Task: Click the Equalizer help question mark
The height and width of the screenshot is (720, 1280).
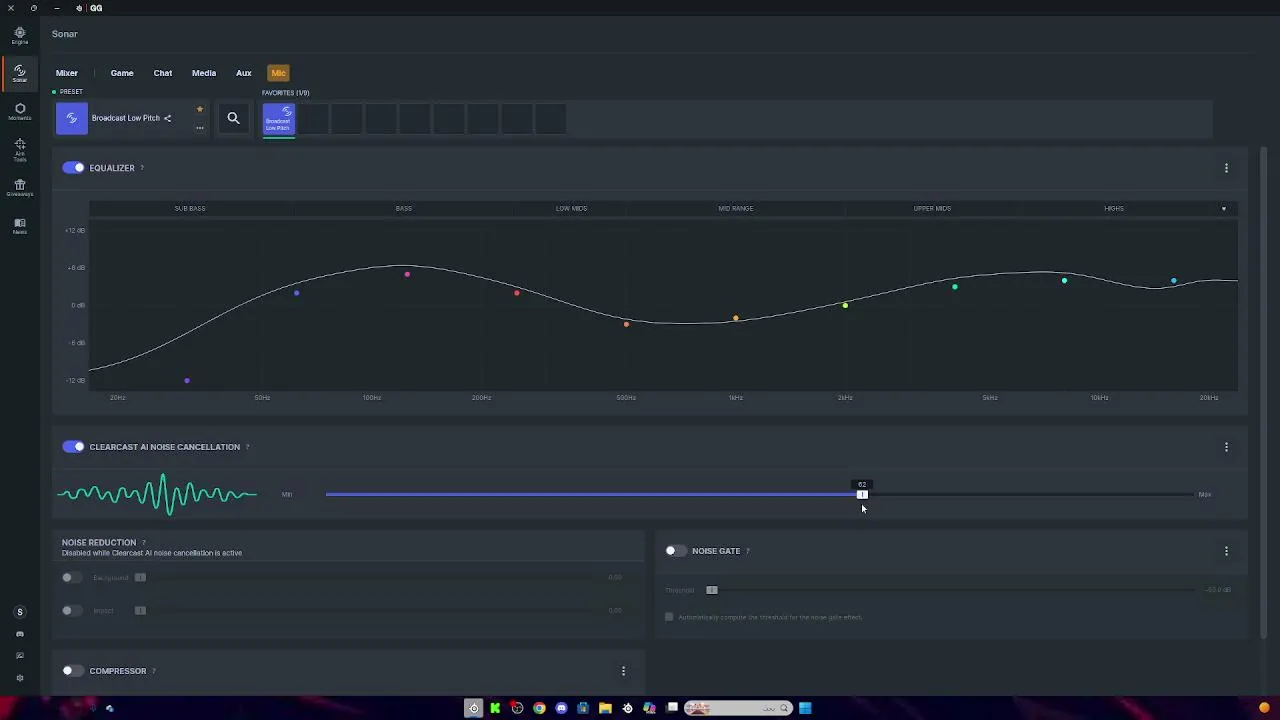Action: coord(142,168)
